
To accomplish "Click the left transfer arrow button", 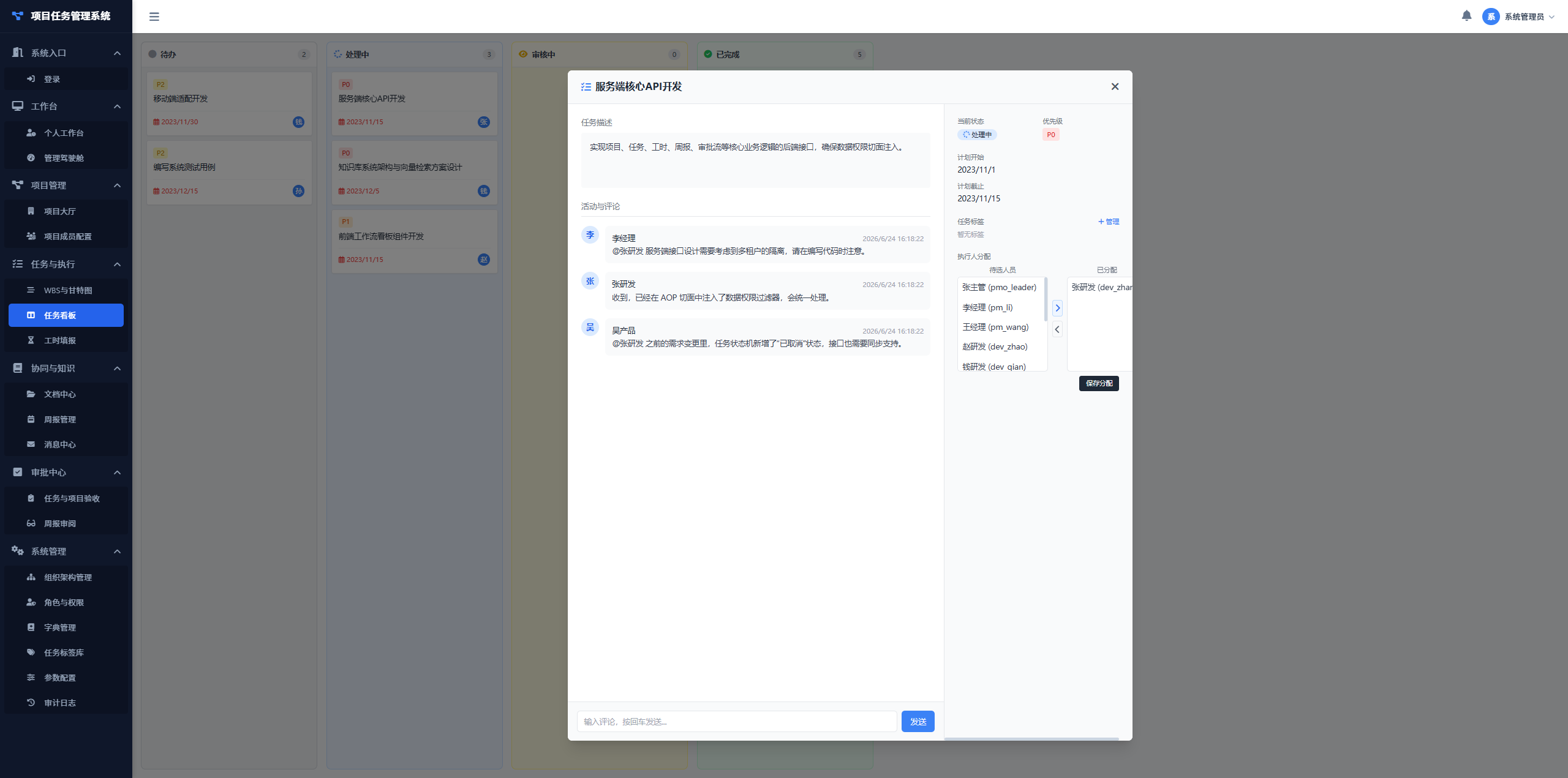I will [1057, 329].
